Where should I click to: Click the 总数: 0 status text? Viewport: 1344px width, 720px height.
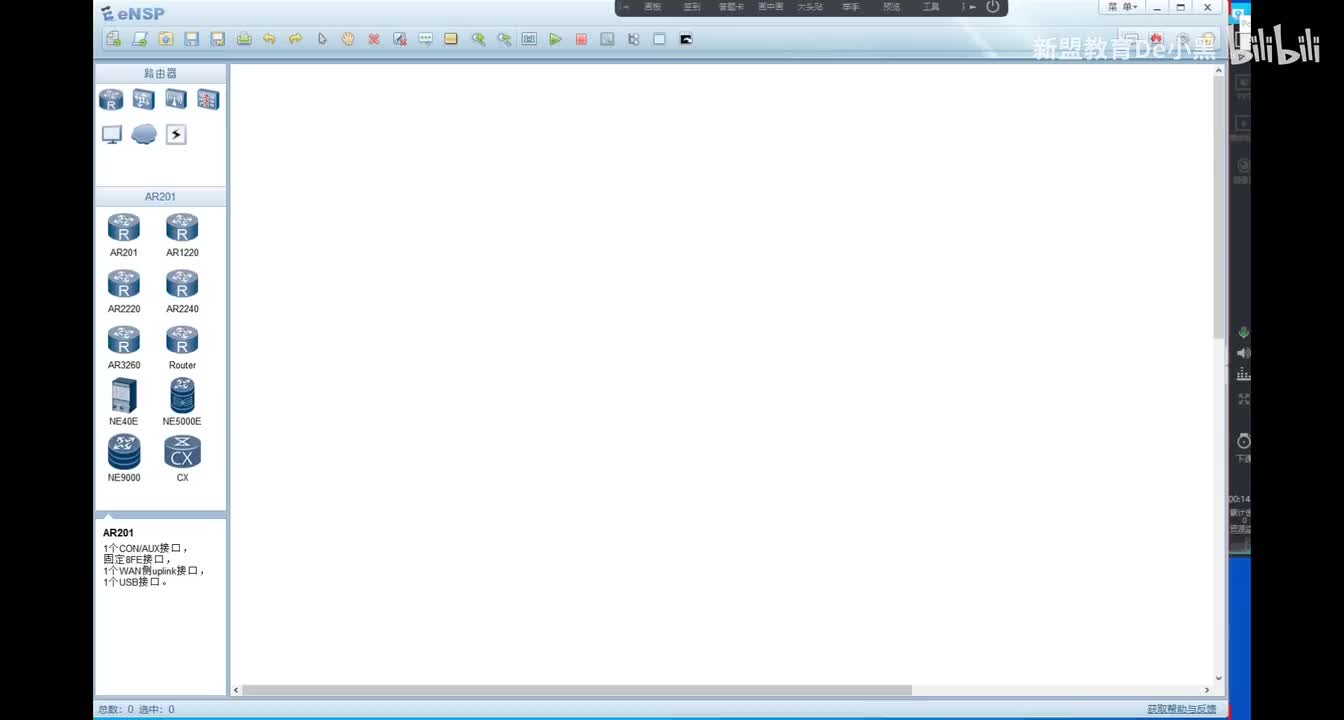point(115,709)
